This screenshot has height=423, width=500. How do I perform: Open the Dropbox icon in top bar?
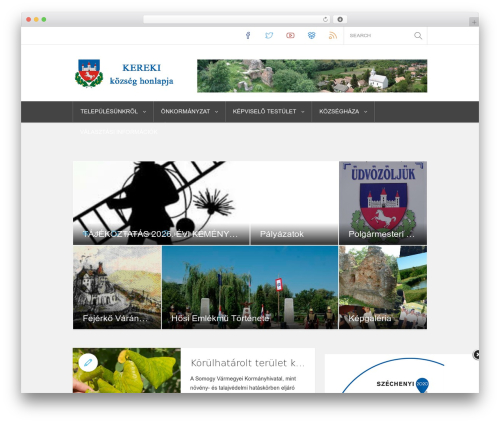311,35
